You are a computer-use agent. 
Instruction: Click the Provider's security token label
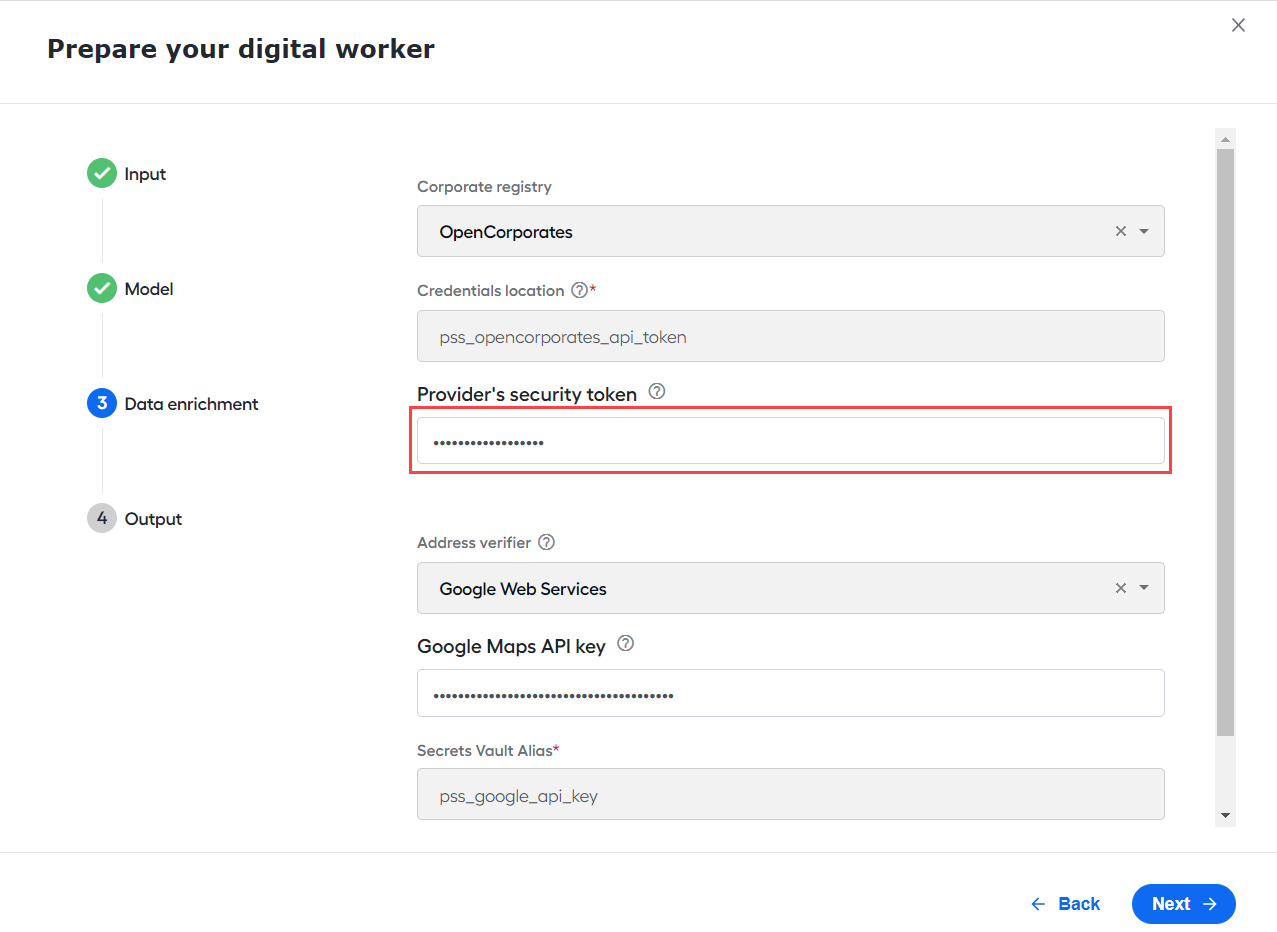click(527, 394)
